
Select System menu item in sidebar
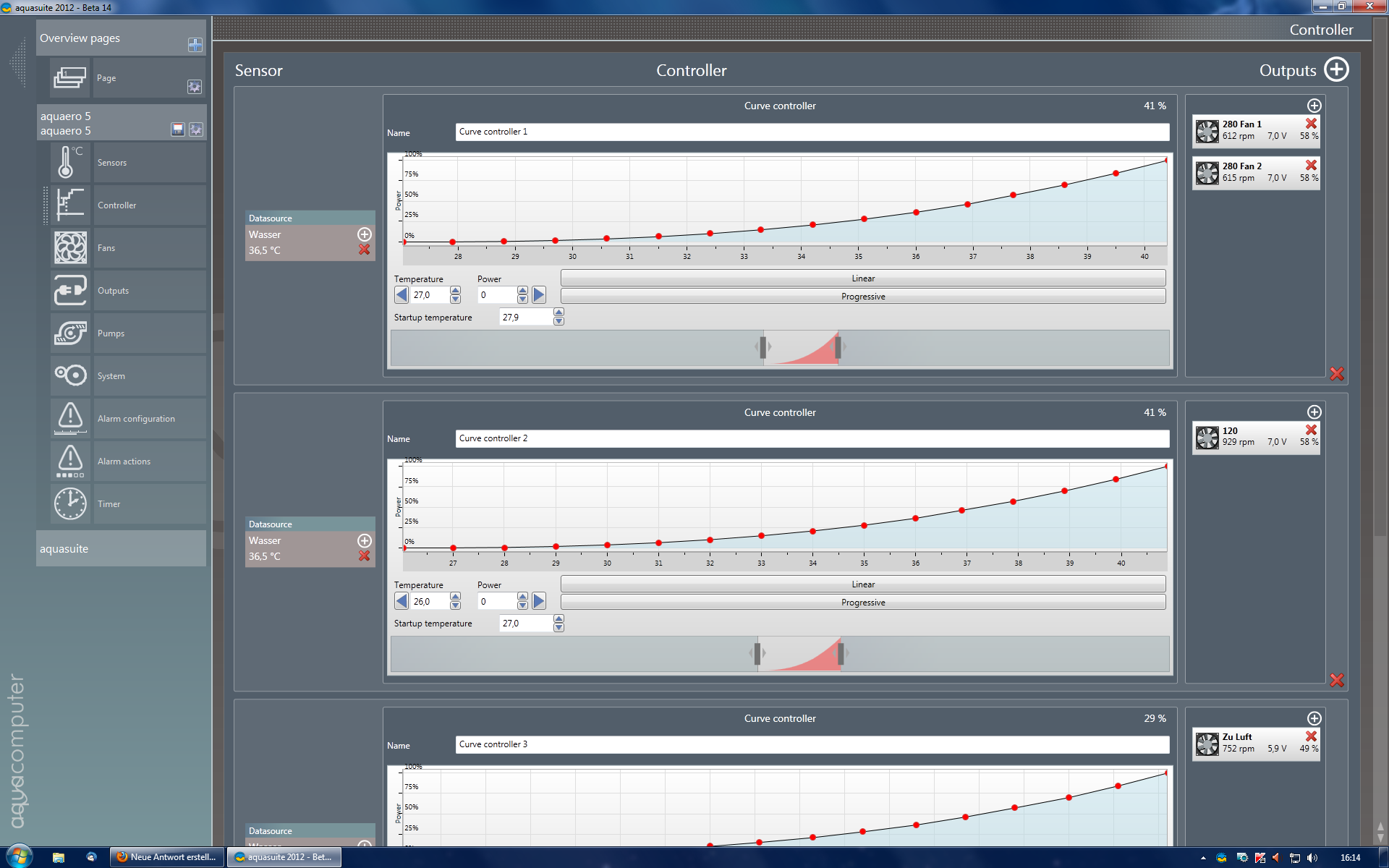111,376
